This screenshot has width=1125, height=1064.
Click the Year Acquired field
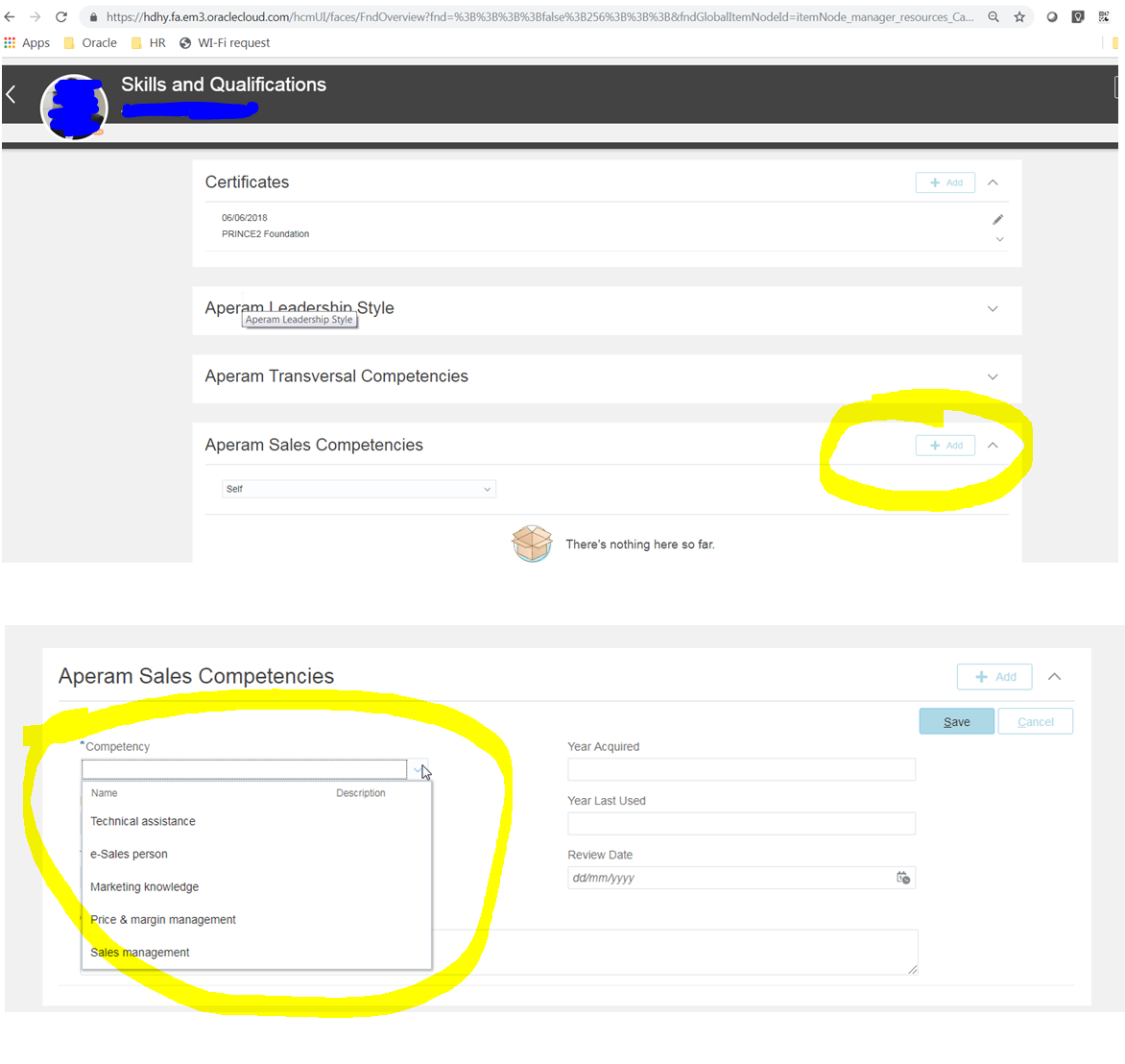click(741, 769)
